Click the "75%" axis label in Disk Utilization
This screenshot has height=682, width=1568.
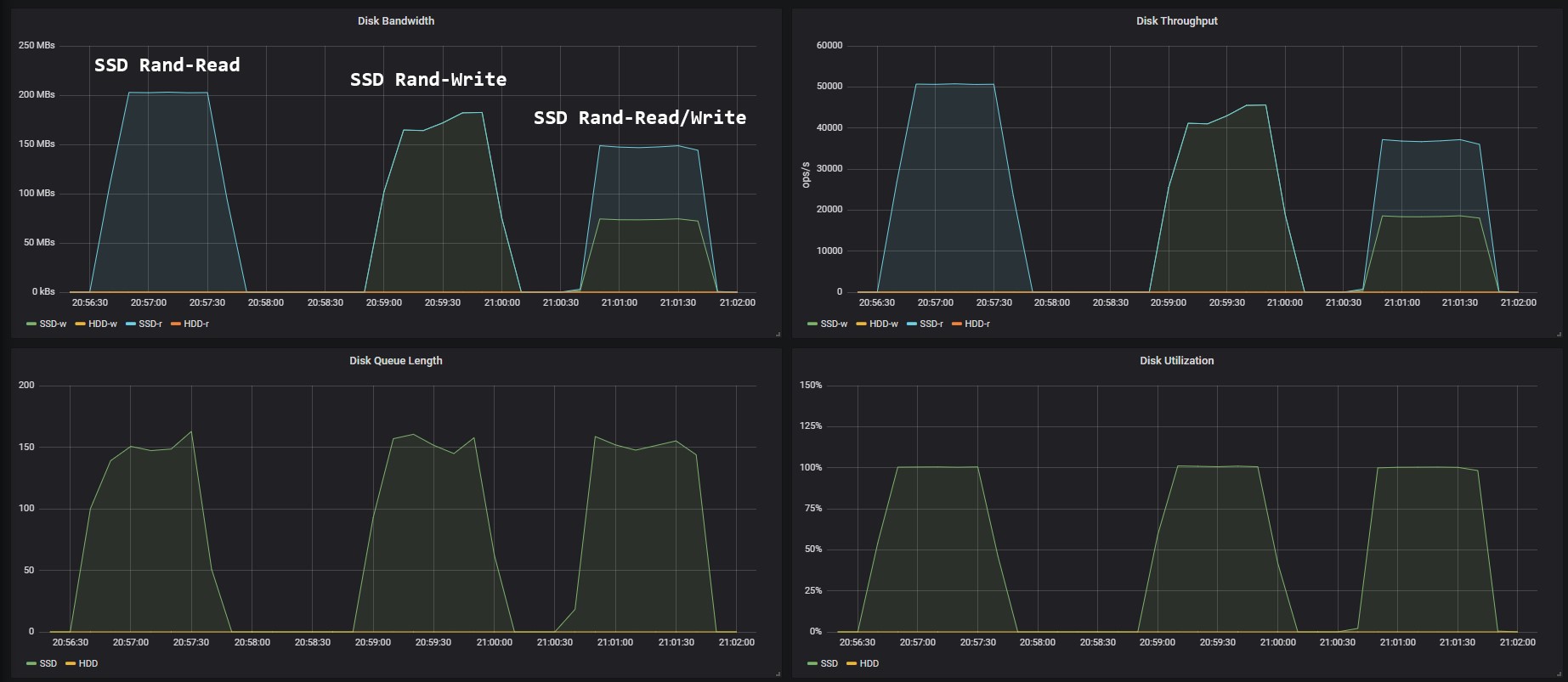click(x=813, y=508)
